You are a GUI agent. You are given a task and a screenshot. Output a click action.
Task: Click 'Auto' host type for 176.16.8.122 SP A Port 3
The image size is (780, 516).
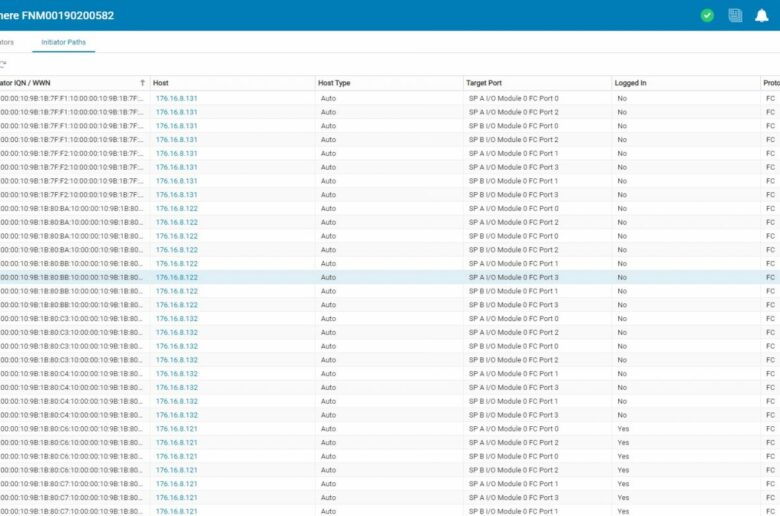pyautogui.click(x=328, y=278)
